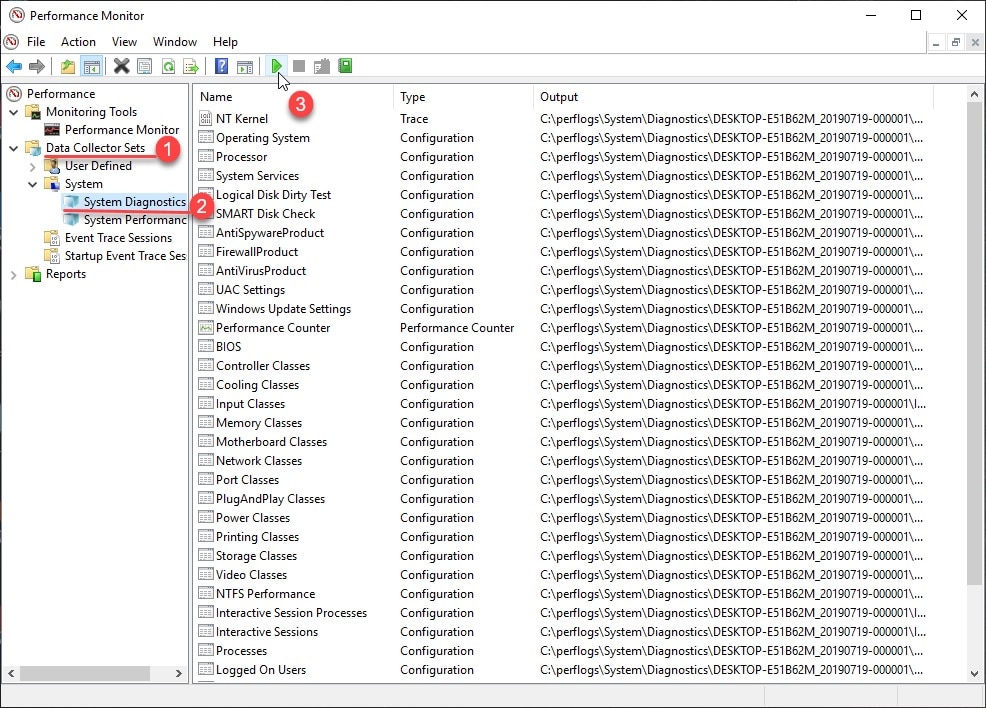
Task: Select the NTFS Performance row
Action: 563,594
